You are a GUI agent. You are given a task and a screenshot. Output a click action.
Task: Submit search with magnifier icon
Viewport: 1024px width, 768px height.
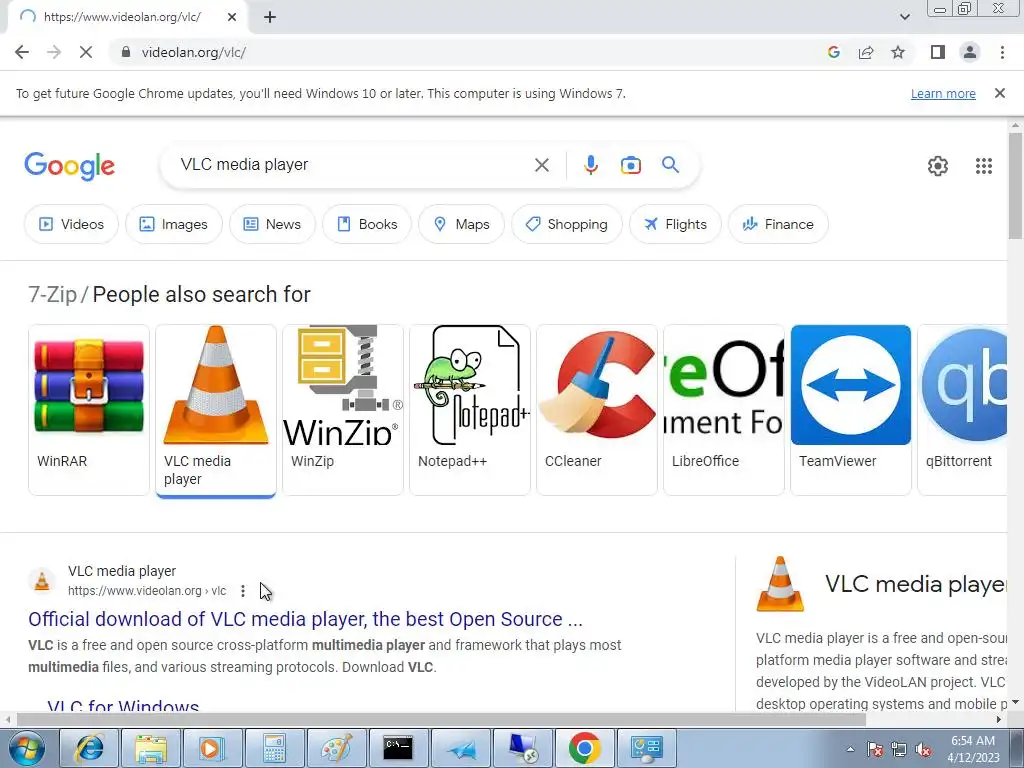pos(670,165)
